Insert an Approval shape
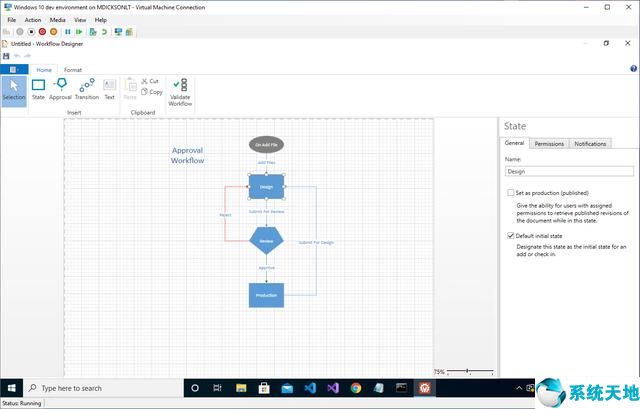This screenshot has height=409, width=640. click(61, 90)
